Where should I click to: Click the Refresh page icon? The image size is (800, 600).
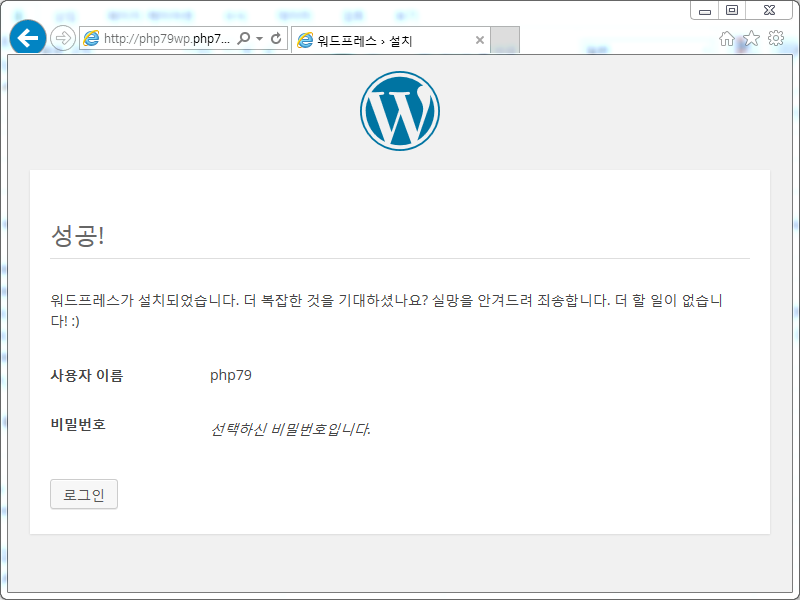click(x=276, y=38)
